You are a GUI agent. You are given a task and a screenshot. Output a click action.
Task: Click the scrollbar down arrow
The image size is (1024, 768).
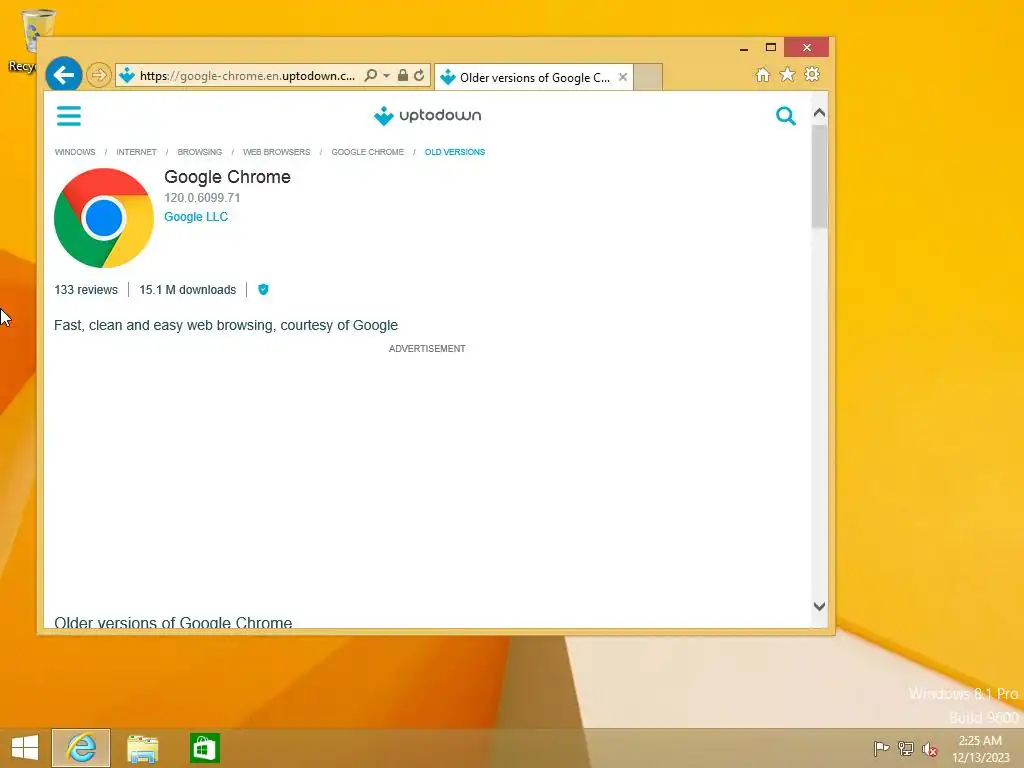pyautogui.click(x=820, y=606)
